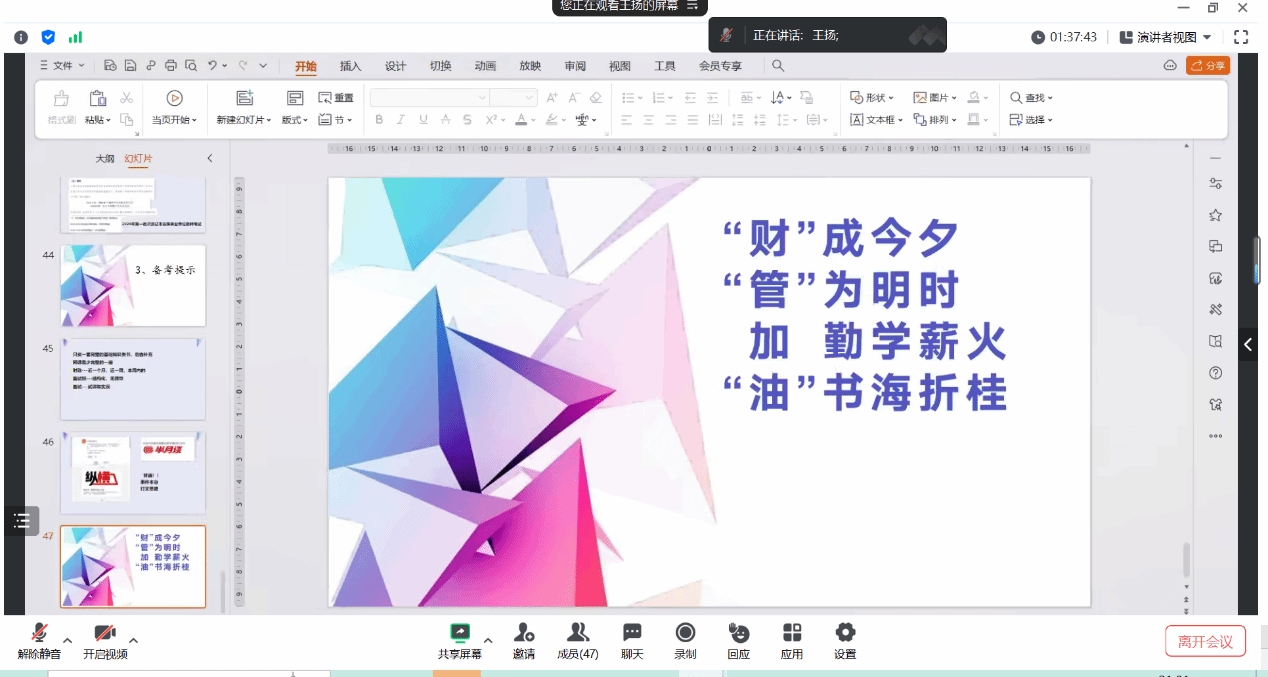Image resolution: width=1268 pixels, height=677 pixels.
Task: Select slide 44 thumbnail titled 备考提示
Action: click(x=133, y=285)
